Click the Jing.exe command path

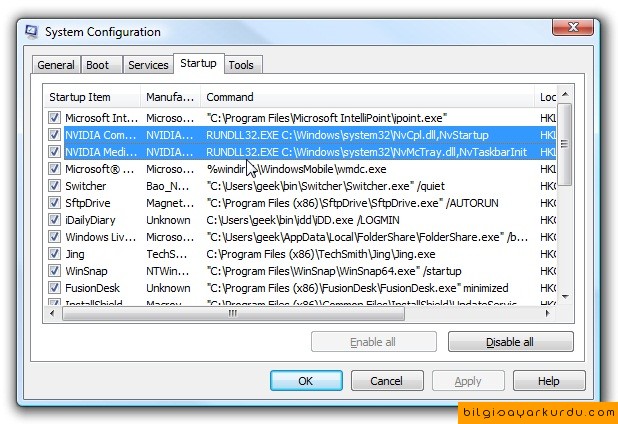pos(320,254)
